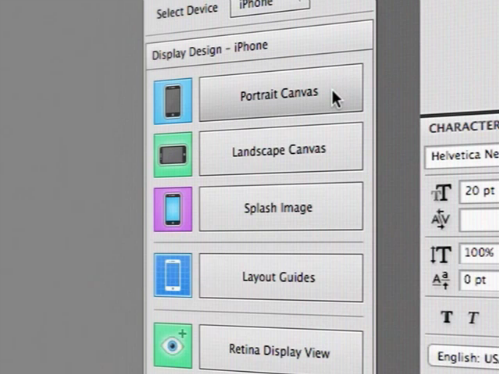The height and width of the screenshot is (374, 499).
Task: Click the font size TT icon
Action: (x=441, y=193)
